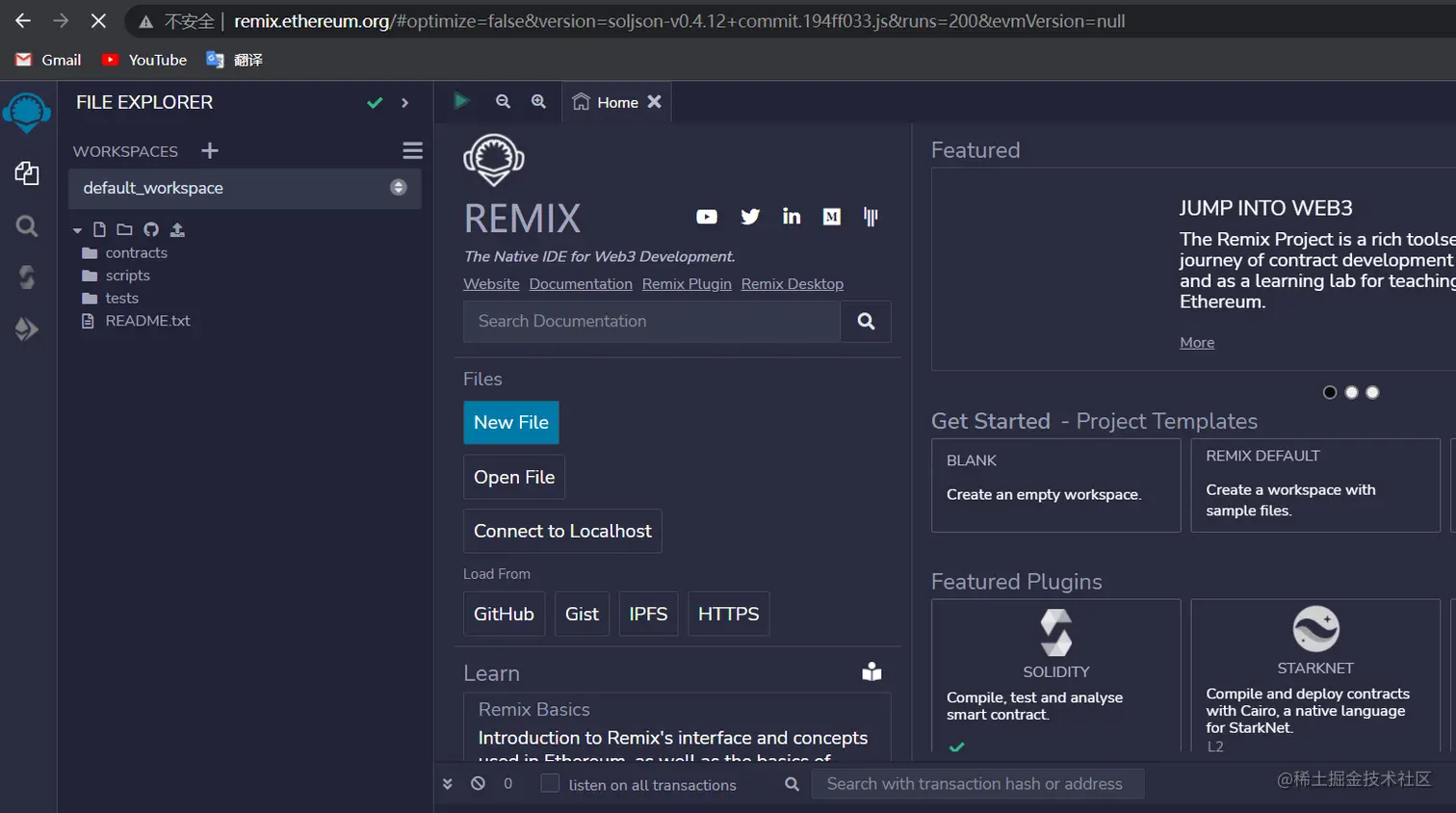This screenshot has height=813, width=1456.
Task: Click the documentation search magnifier button
Action: click(x=866, y=322)
